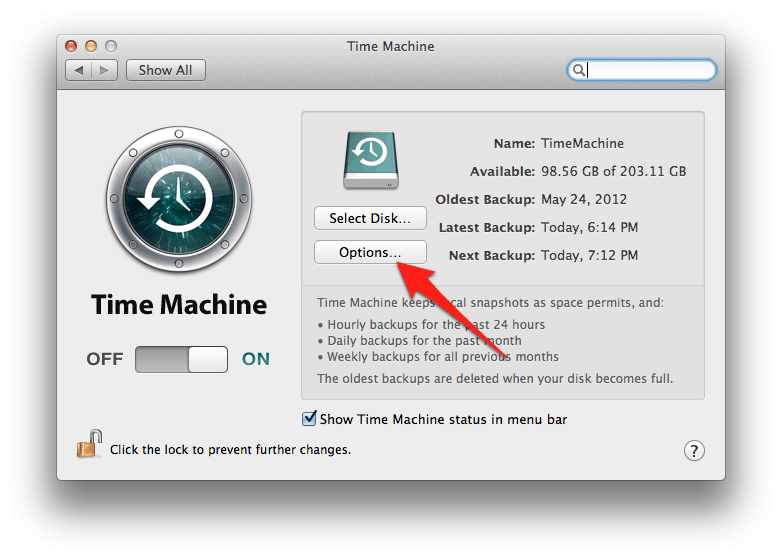
Task: Open help with the question mark button
Action: tap(694, 450)
